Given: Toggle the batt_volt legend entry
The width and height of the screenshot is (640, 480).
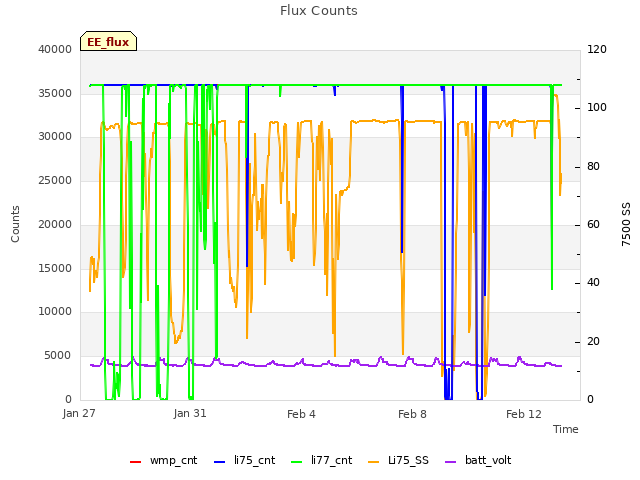Looking at the screenshot, I should coord(478,461).
